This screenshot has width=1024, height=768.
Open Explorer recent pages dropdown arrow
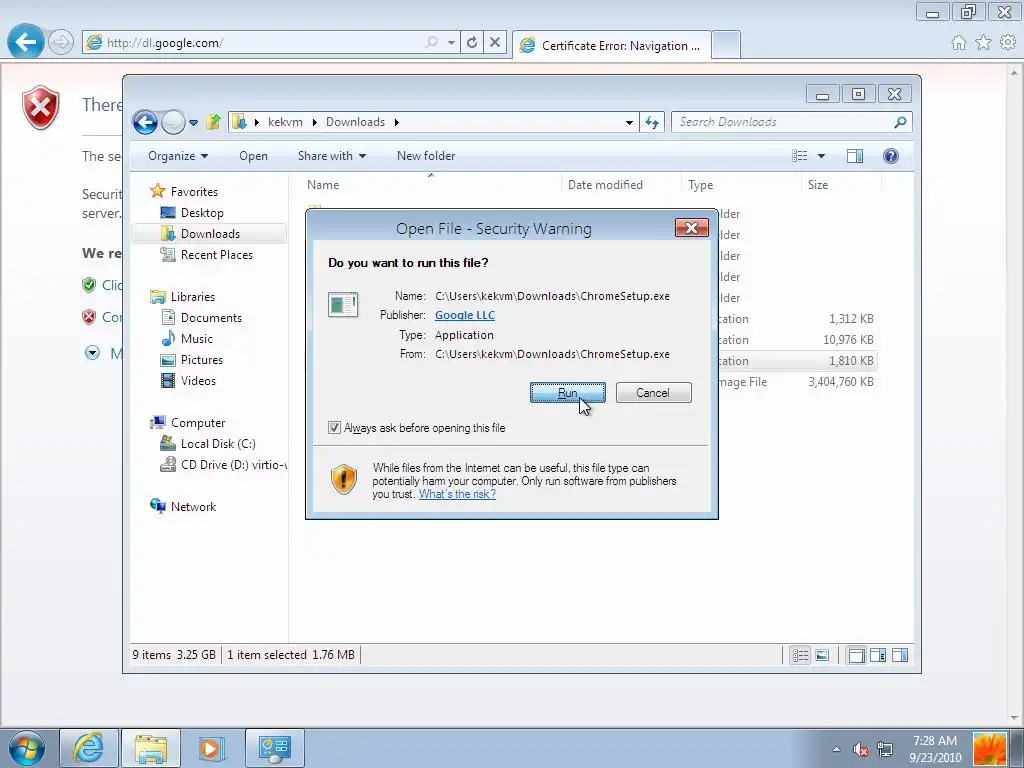pos(193,122)
